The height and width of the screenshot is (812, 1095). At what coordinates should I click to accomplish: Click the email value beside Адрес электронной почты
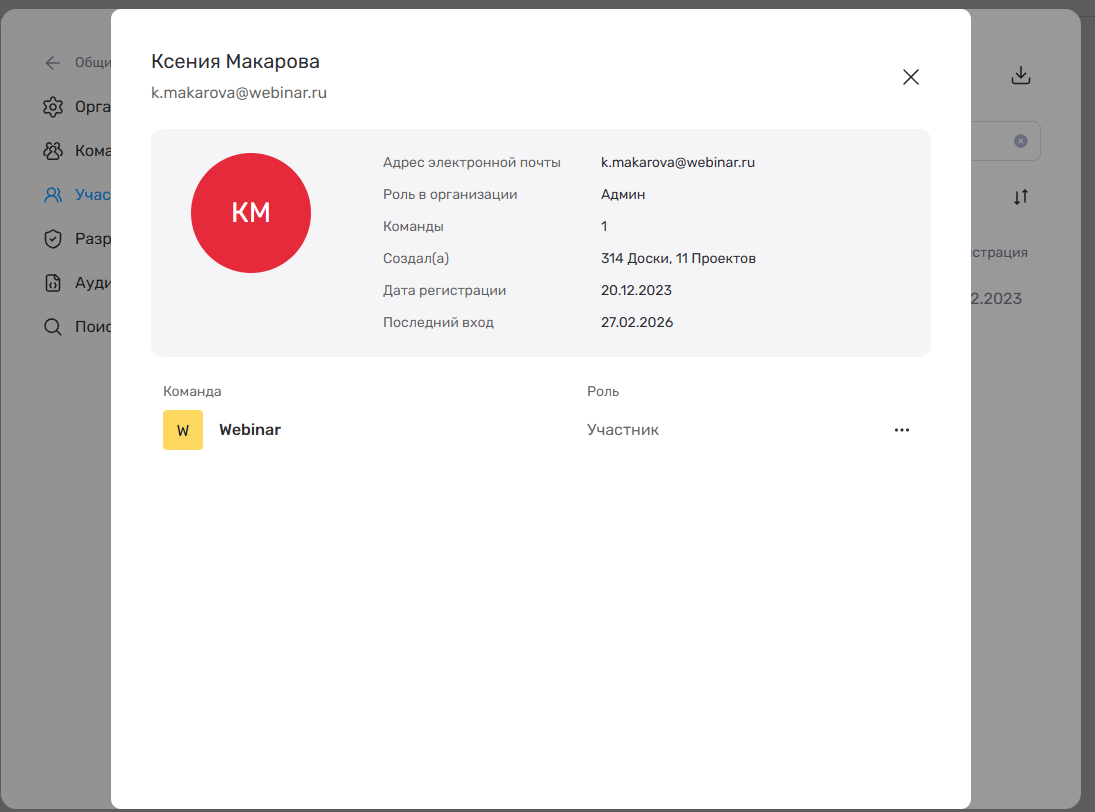(677, 162)
